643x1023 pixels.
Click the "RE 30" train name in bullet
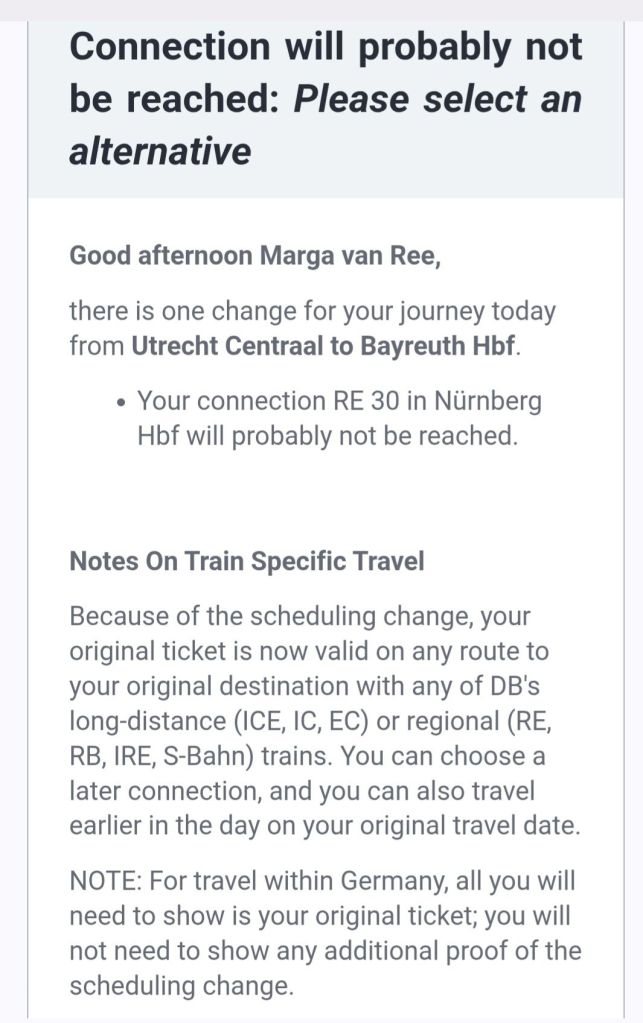point(359,402)
